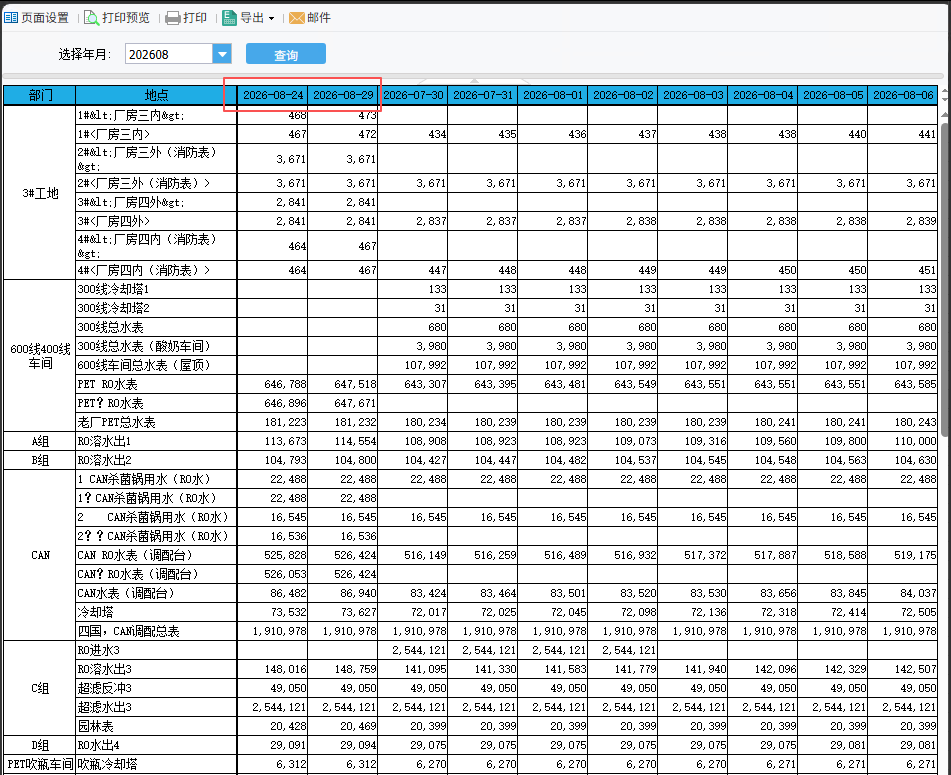
Task: Click the 300线总水表（酸奶车间） cell
Action: pyautogui.click(x=156, y=346)
